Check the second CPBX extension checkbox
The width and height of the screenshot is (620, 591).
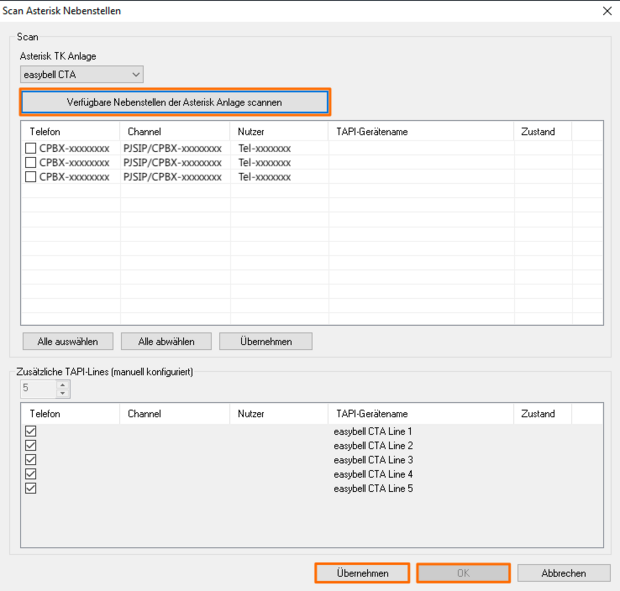30,162
